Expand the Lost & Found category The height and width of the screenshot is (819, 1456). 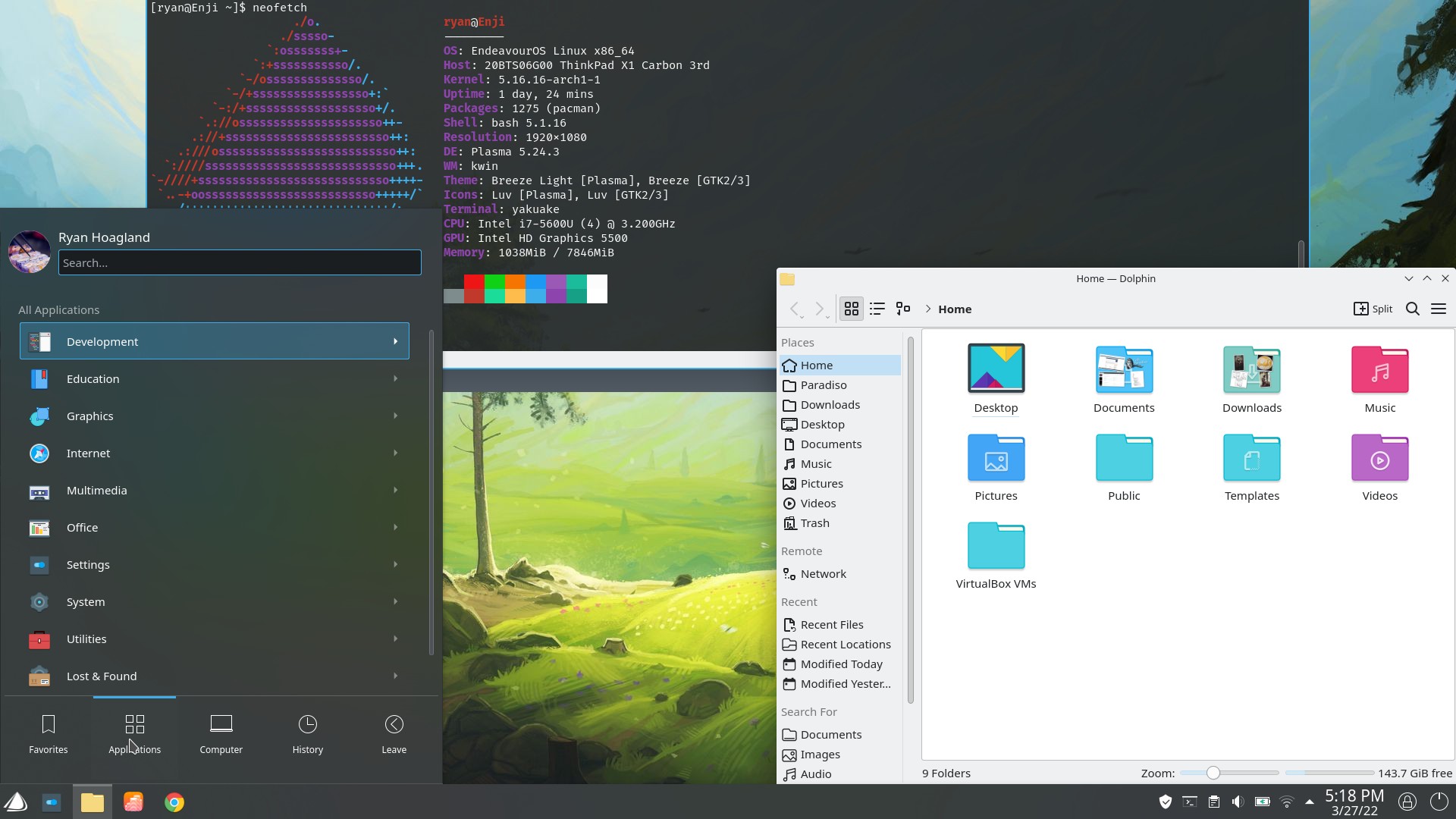coord(215,676)
